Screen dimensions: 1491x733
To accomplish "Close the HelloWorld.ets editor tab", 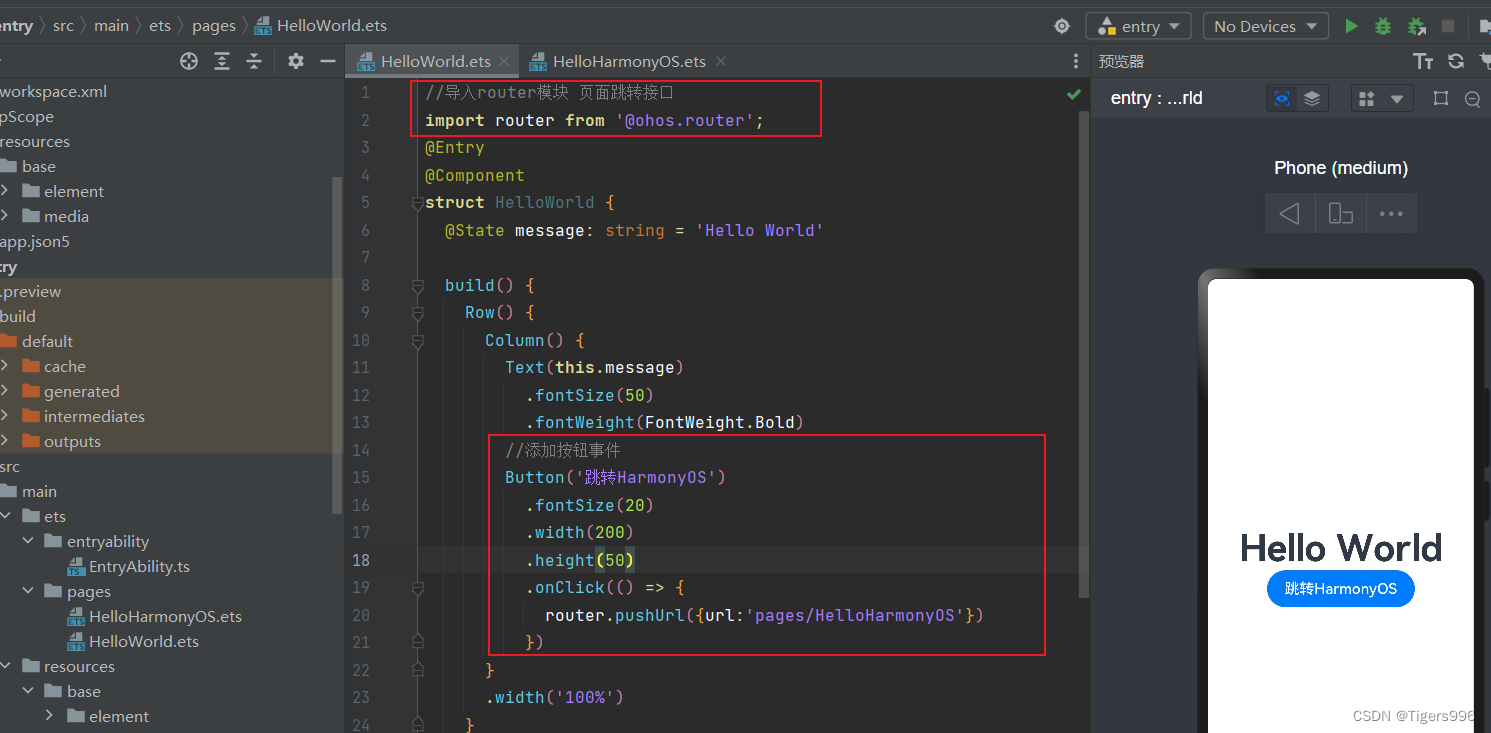I will coord(504,61).
